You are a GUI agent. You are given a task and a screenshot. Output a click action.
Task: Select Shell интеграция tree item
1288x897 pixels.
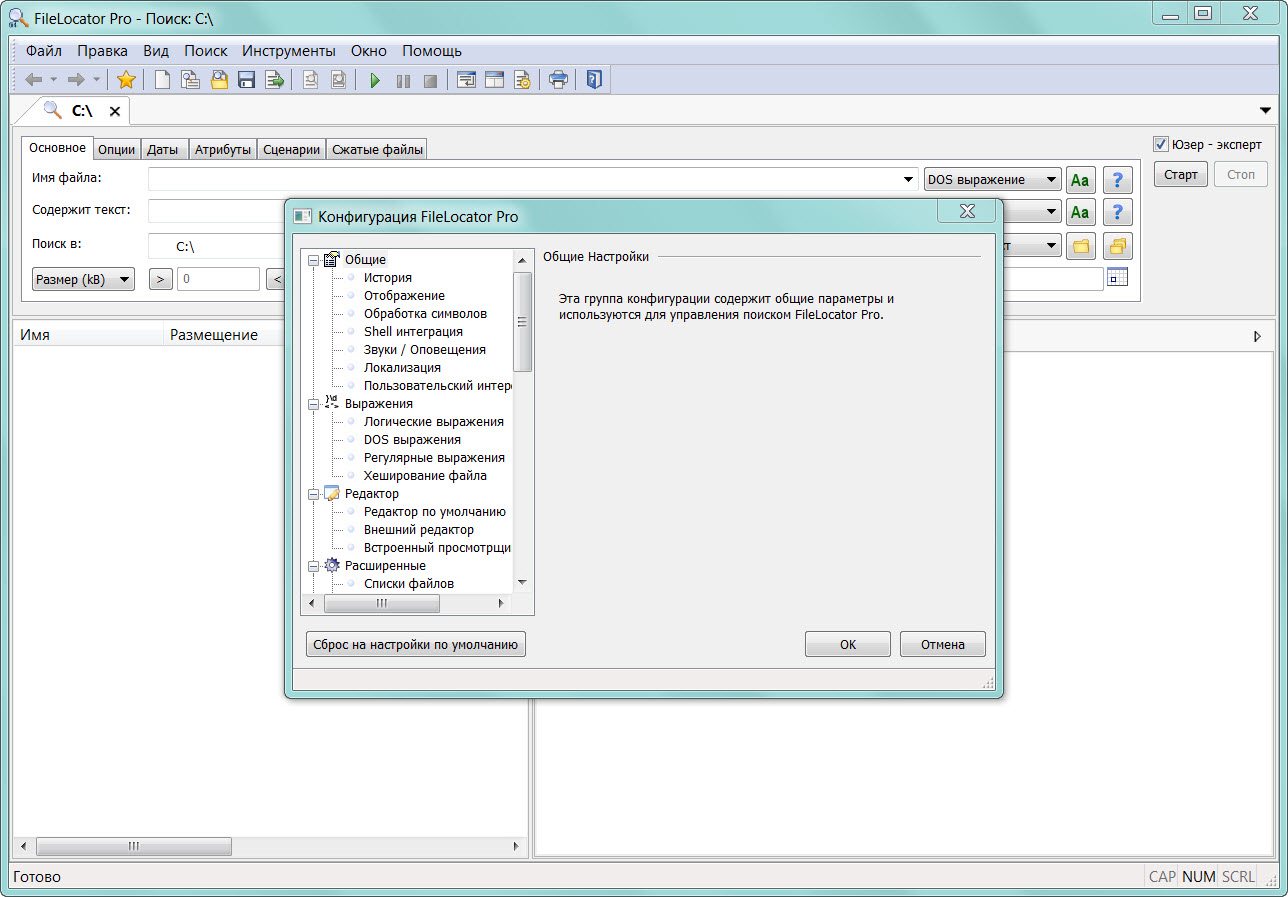413,332
